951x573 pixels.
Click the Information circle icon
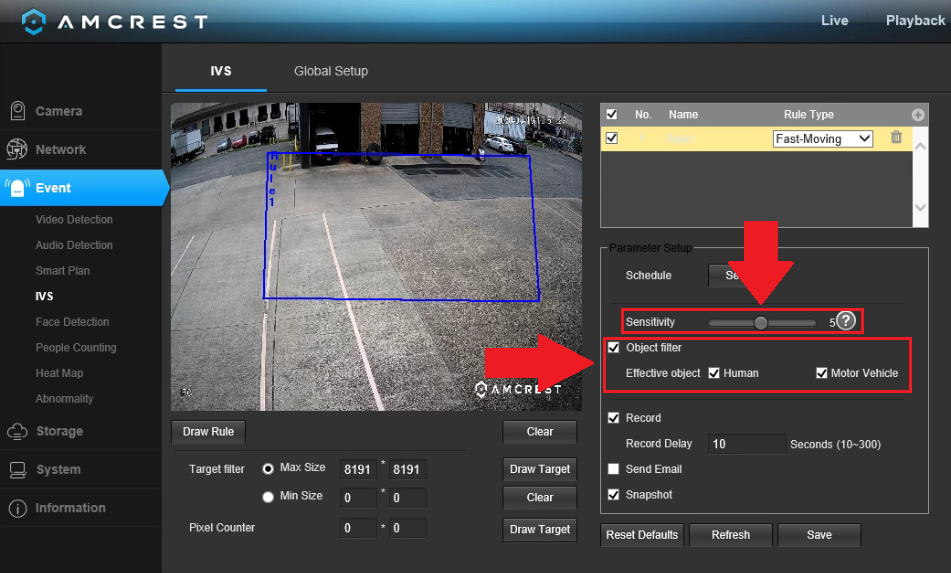[18, 508]
